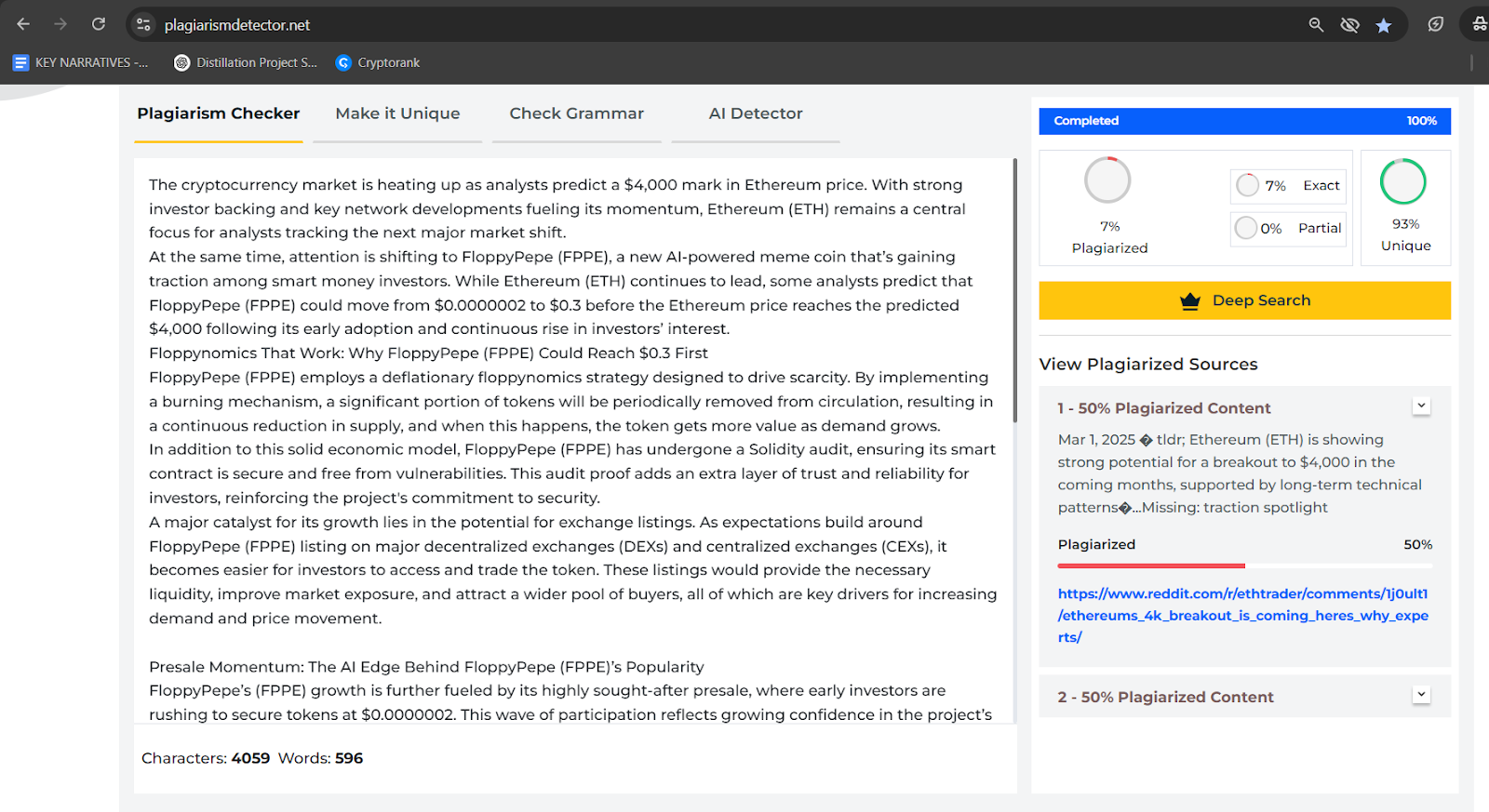The width and height of the screenshot is (1489, 812).
Task: Open site info icon beside the URL
Action: pos(143,25)
